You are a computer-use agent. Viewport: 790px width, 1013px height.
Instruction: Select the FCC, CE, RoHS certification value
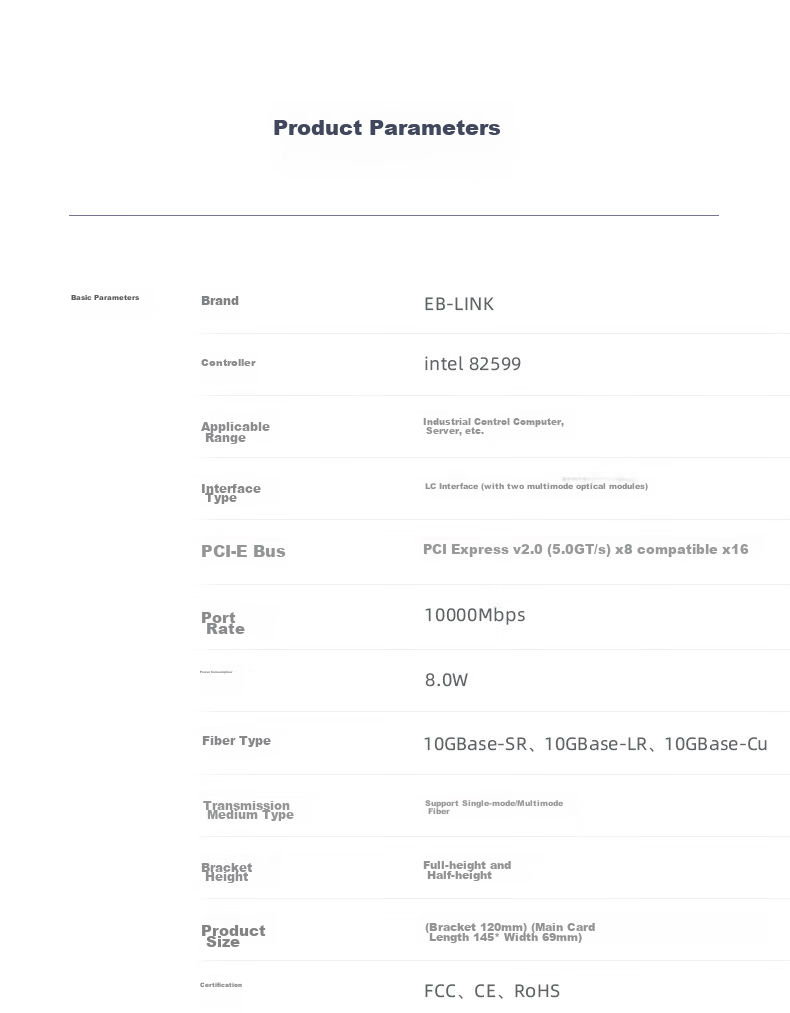point(492,990)
